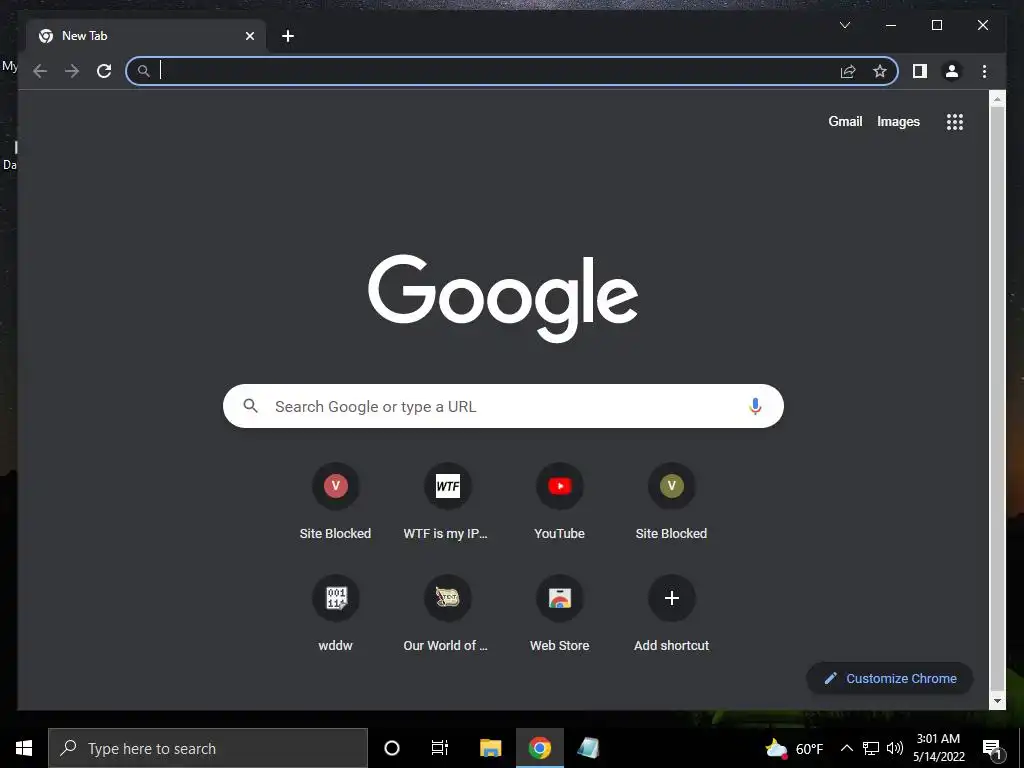The height and width of the screenshot is (768, 1024).
Task: Open Cortana circle icon on taskbar
Action: [392, 748]
